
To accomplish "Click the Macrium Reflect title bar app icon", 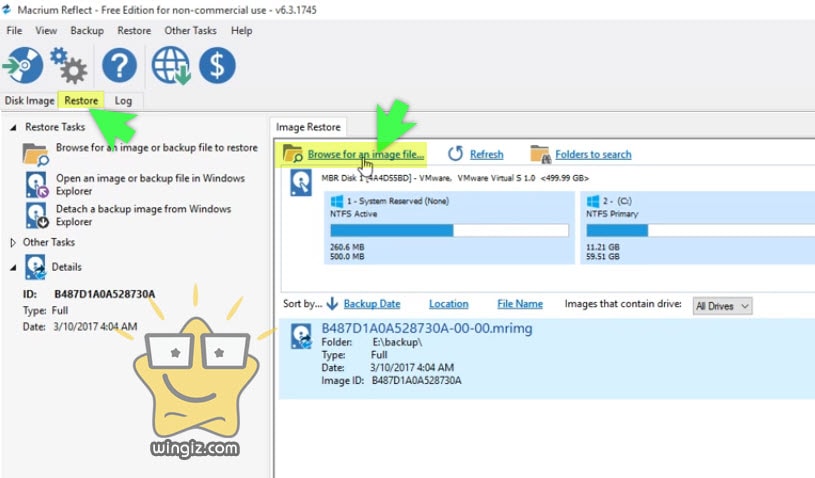I will (x=6, y=9).
